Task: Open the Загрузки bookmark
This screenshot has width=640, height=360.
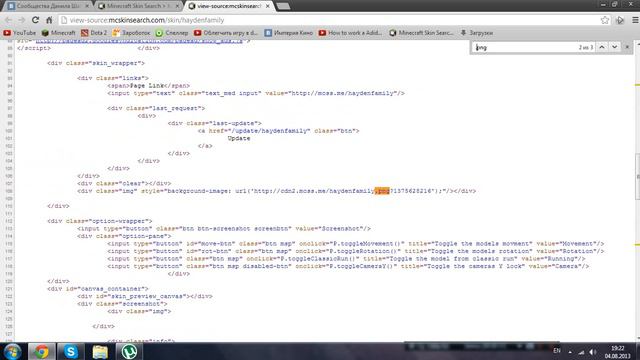Action: (477, 33)
